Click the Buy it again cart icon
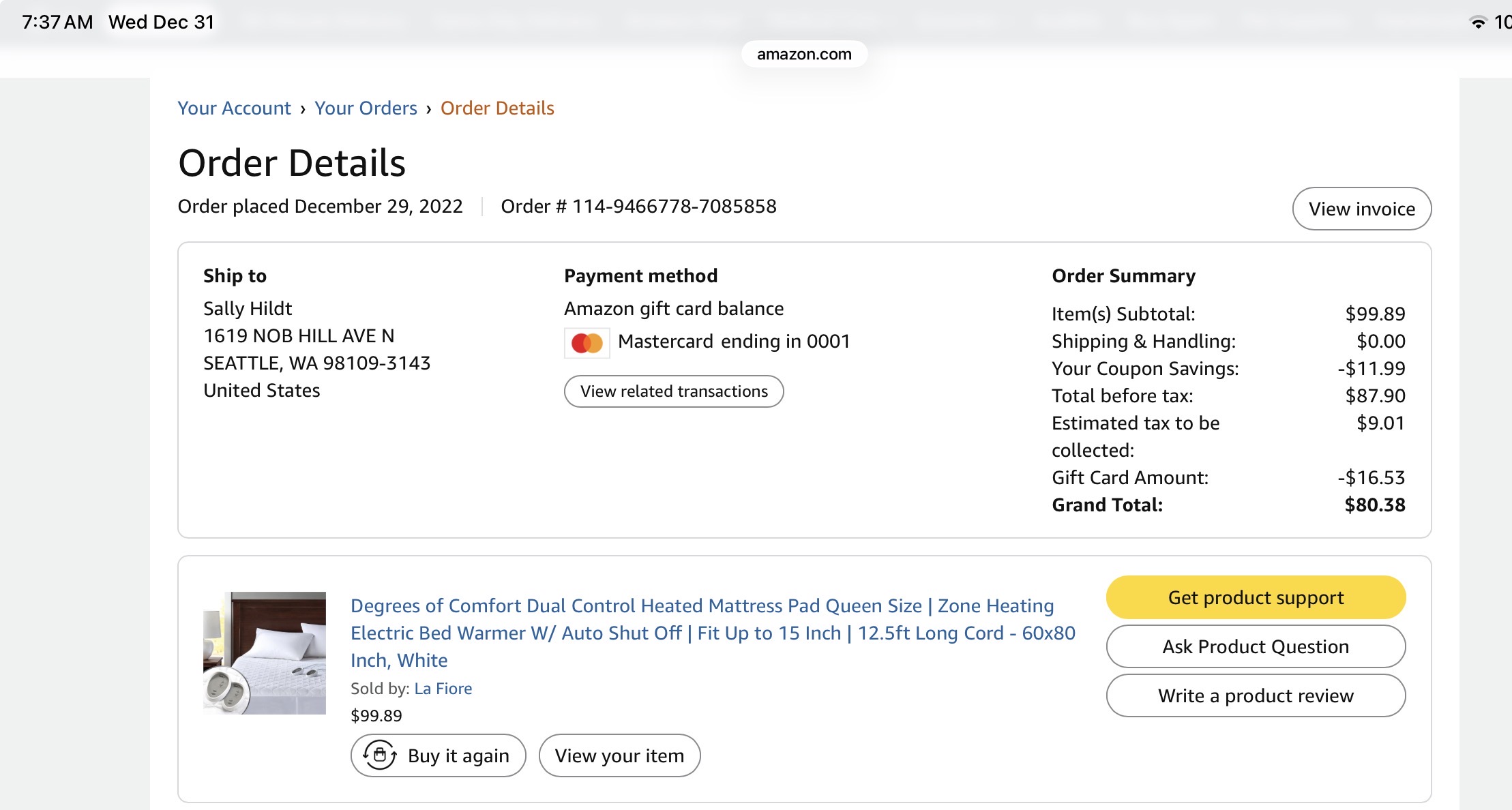 click(x=379, y=755)
